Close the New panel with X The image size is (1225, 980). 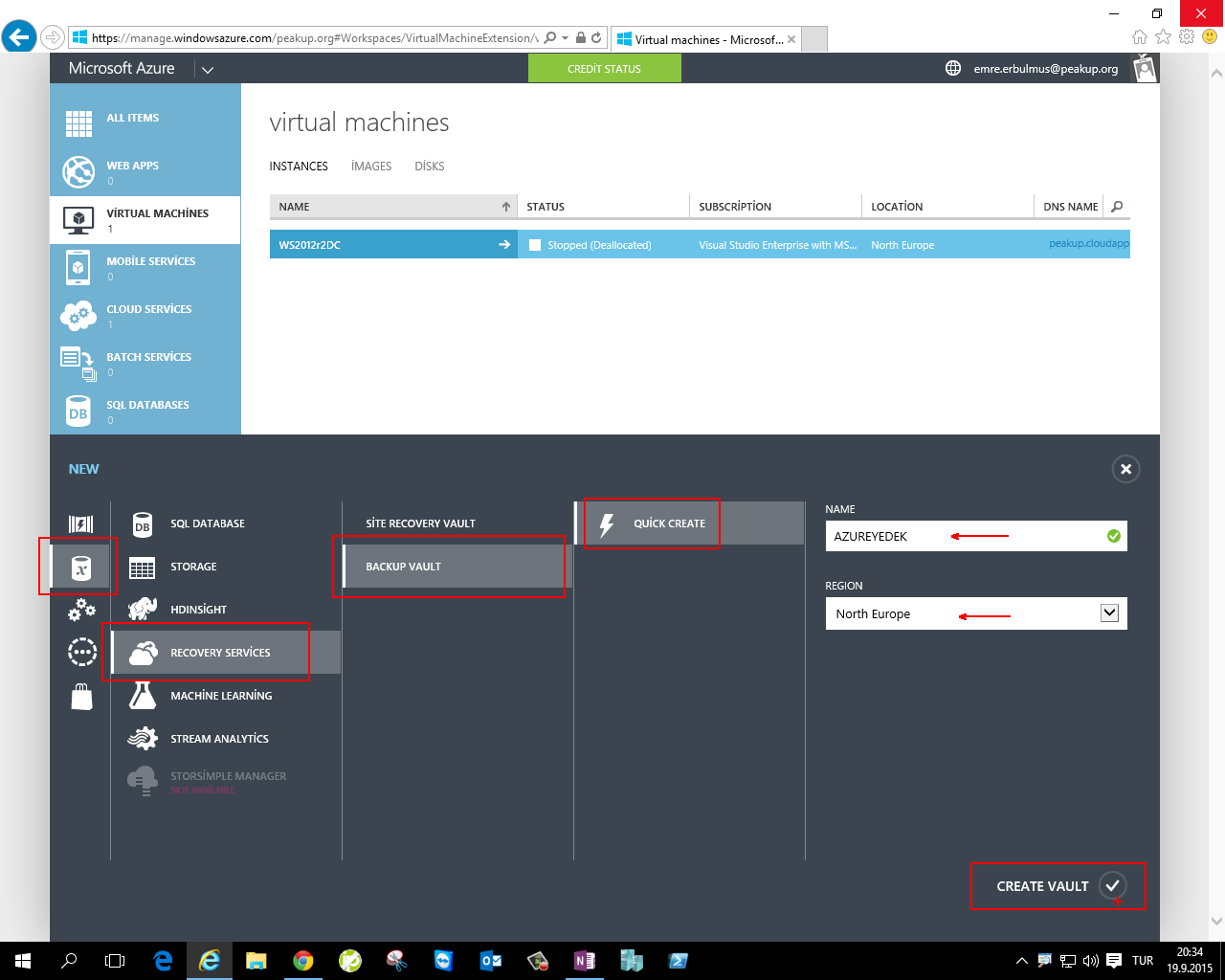click(1125, 469)
